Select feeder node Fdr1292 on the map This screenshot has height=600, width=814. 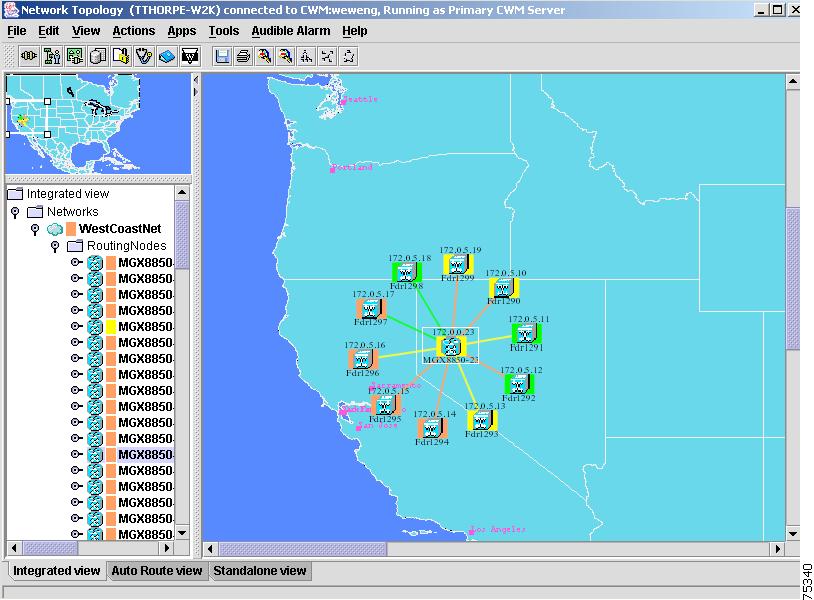point(519,385)
